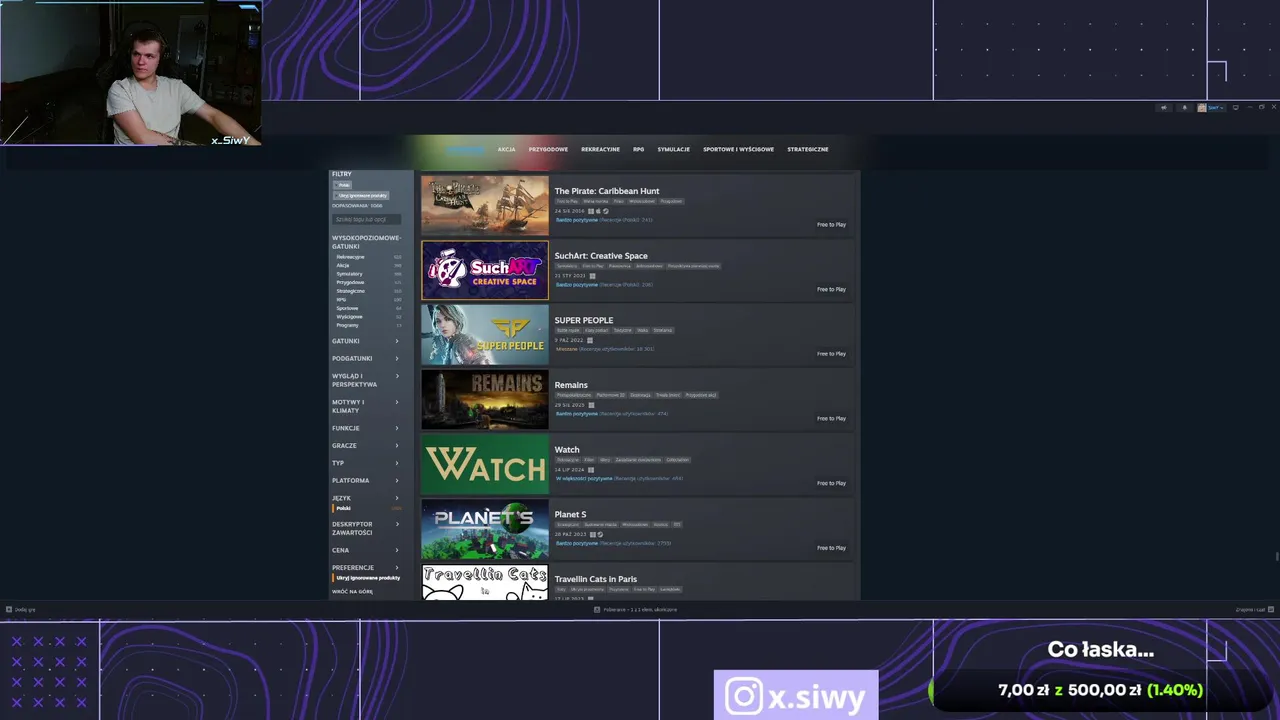Viewport: 1280px width, 720px height.
Task: Open the SuchArt: Creative Space thumbnail
Action: point(485,270)
